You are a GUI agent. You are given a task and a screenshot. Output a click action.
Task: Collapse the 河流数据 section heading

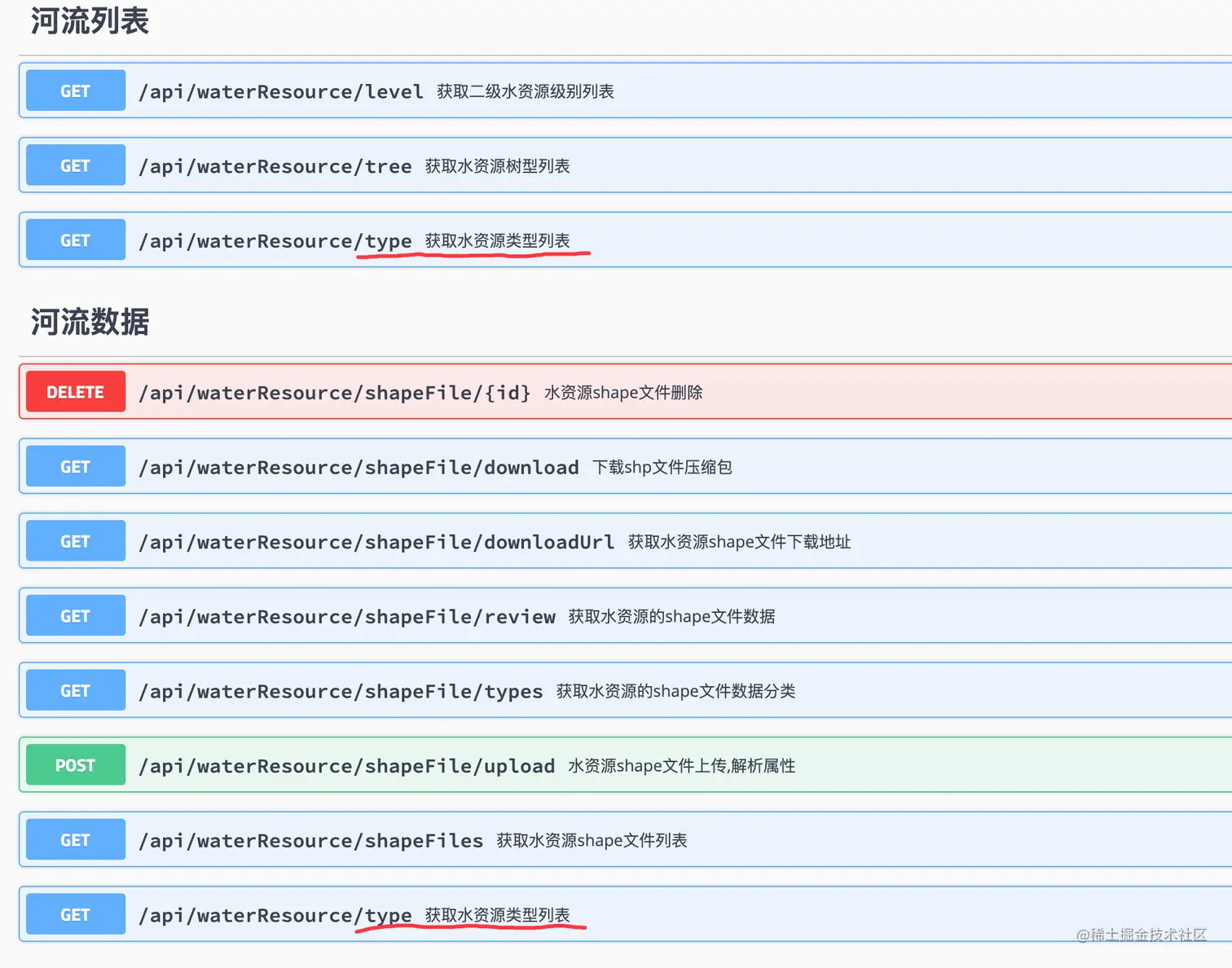pos(90,322)
